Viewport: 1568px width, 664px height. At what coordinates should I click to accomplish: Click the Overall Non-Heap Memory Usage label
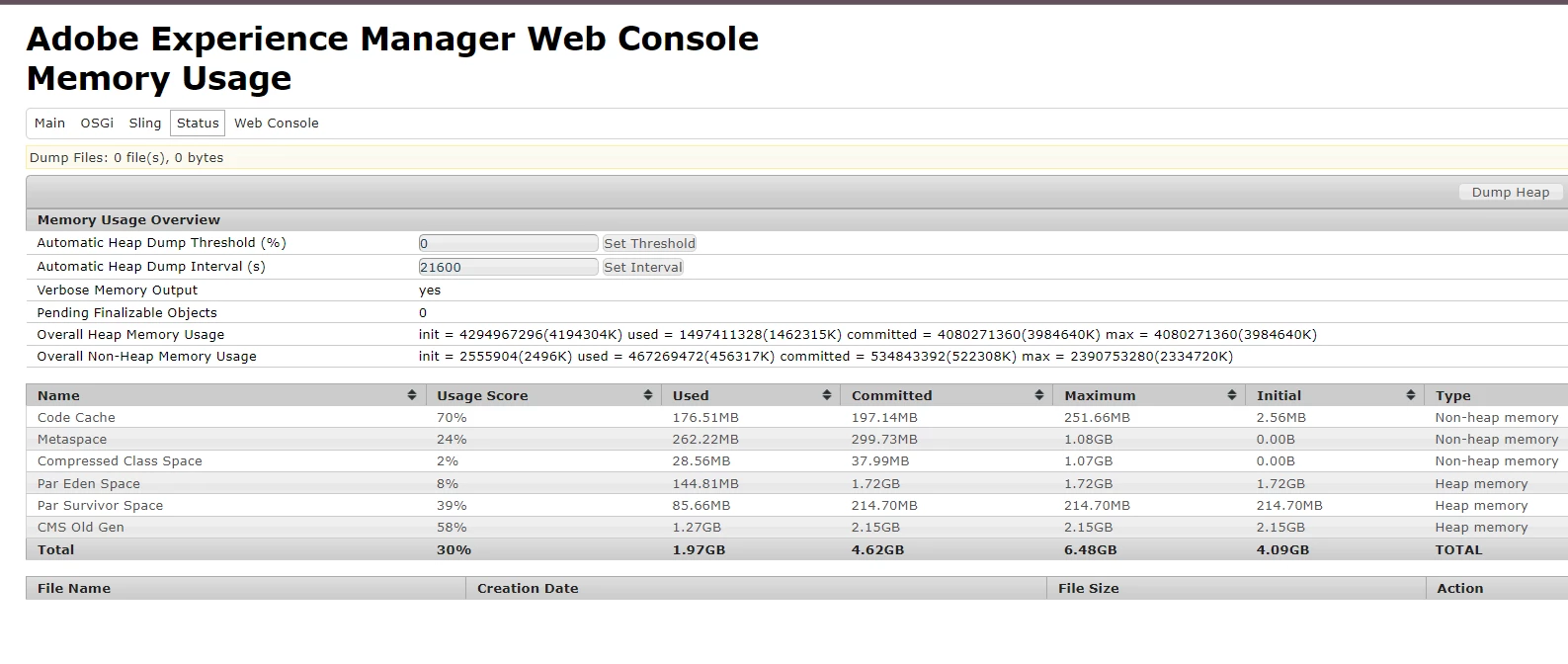(146, 357)
